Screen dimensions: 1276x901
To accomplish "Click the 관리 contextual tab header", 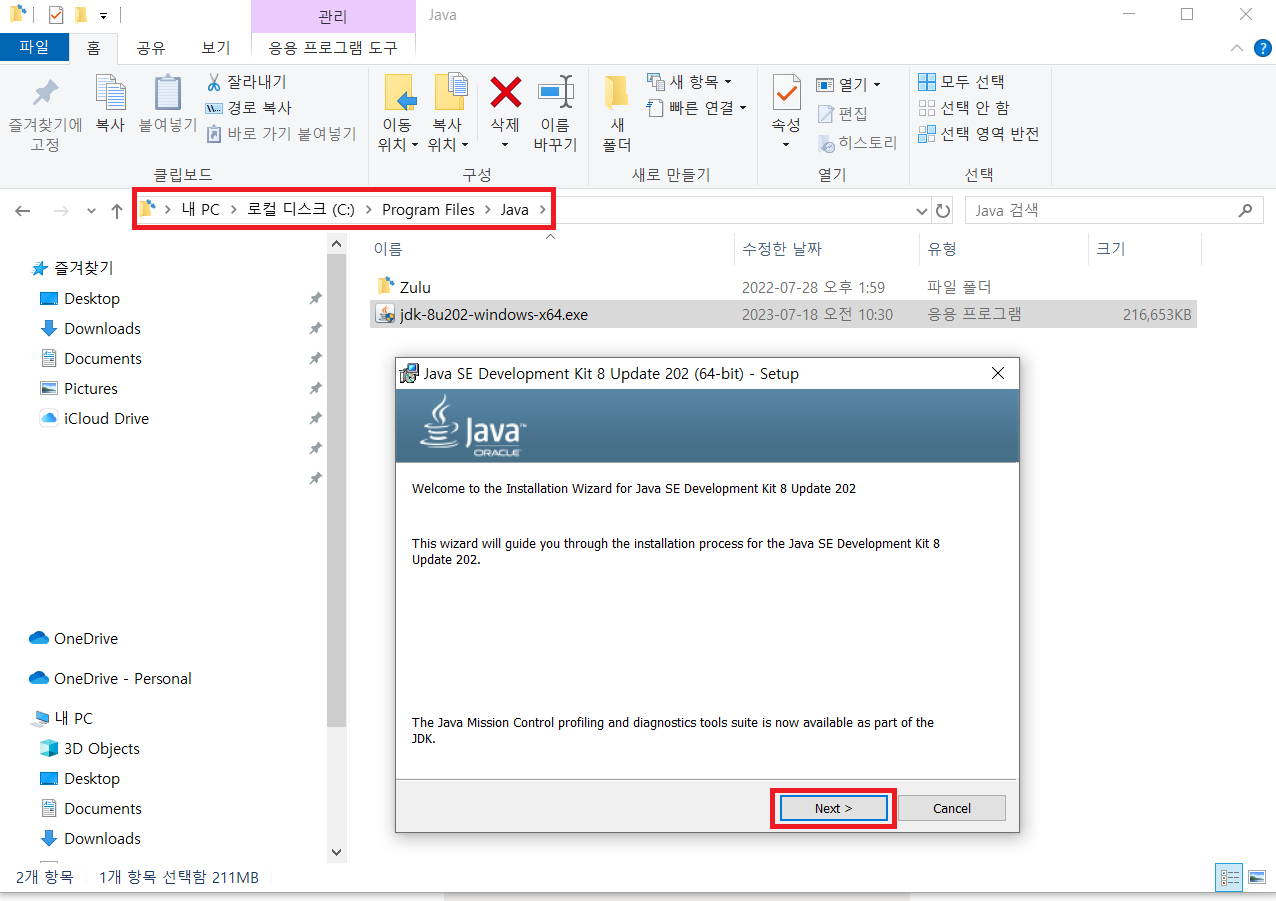I will tap(333, 16).
